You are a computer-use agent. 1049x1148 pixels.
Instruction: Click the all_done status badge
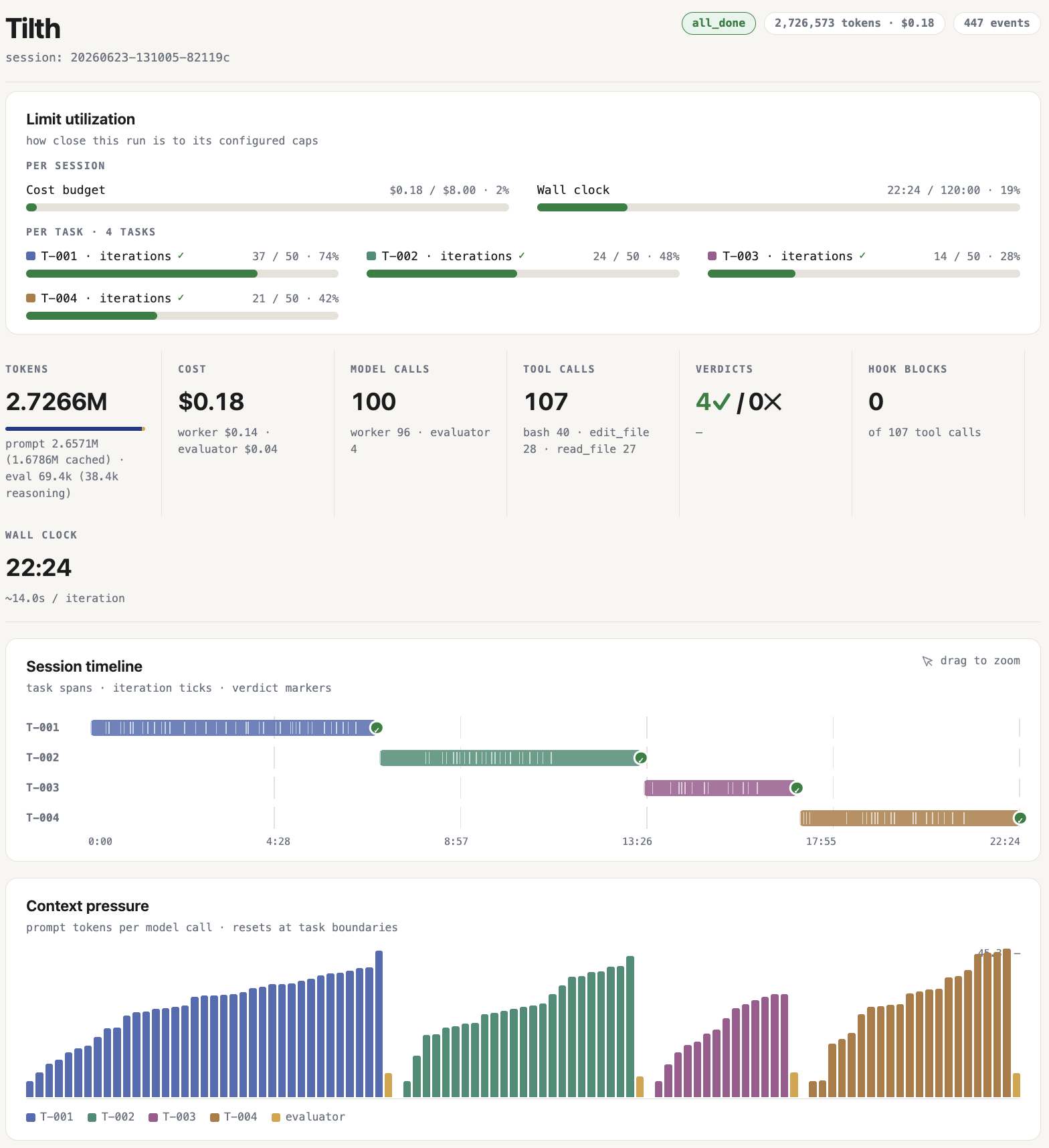719,23
